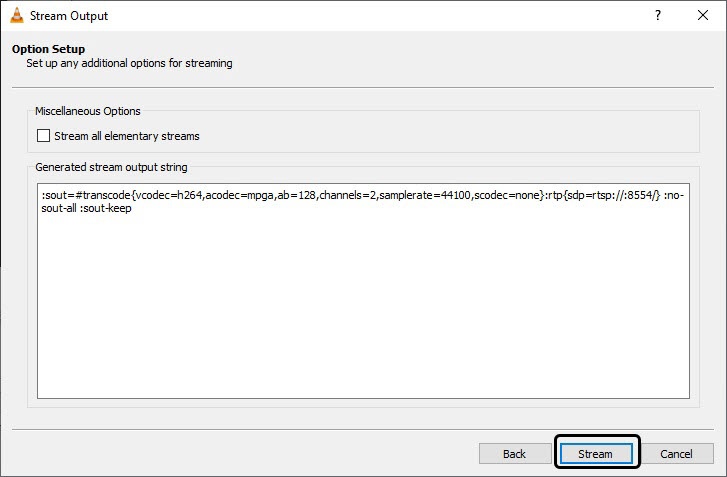Click the 'Miscellaneous Options' group label

click(x=88, y=111)
